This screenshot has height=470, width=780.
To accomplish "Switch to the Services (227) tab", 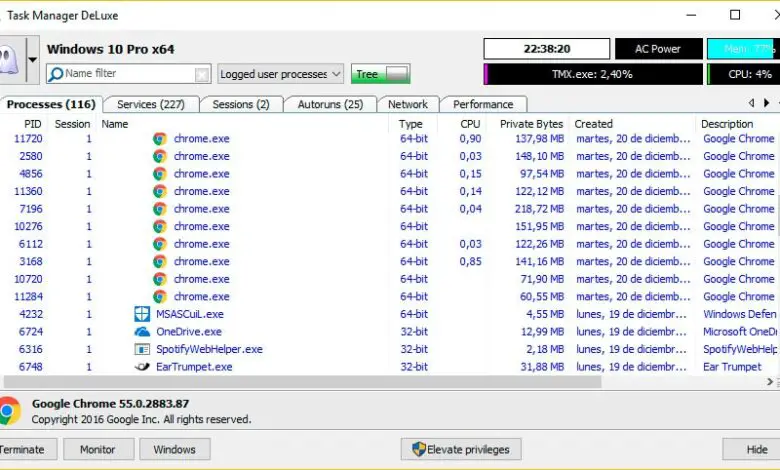I will (151, 104).
